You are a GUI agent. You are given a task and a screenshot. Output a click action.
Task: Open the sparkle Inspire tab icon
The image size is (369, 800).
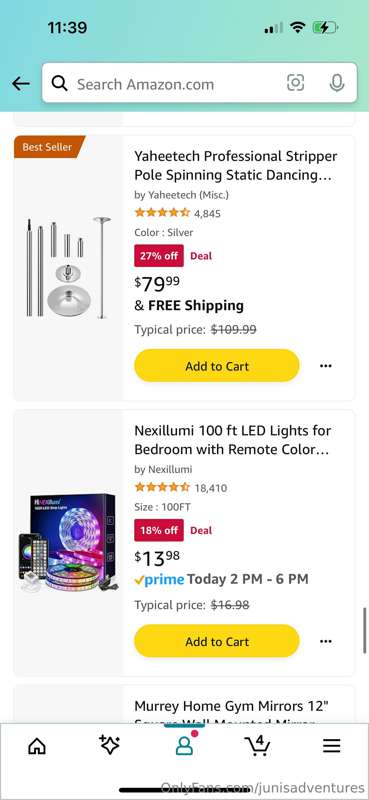point(110,745)
